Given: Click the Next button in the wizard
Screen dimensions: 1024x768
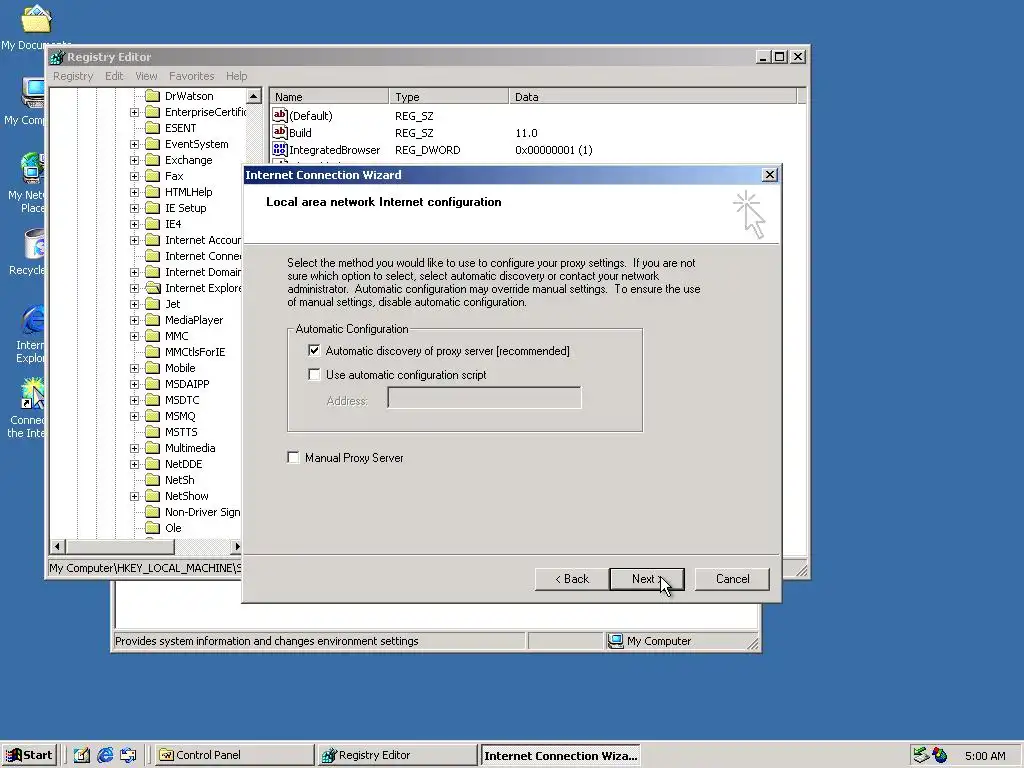Looking at the screenshot, I should coord(647,579).
